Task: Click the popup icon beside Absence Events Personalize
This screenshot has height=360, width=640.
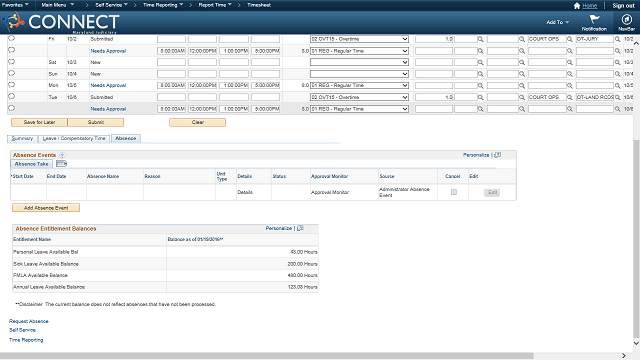Action: pyautogui.click(x=498, y=155)
